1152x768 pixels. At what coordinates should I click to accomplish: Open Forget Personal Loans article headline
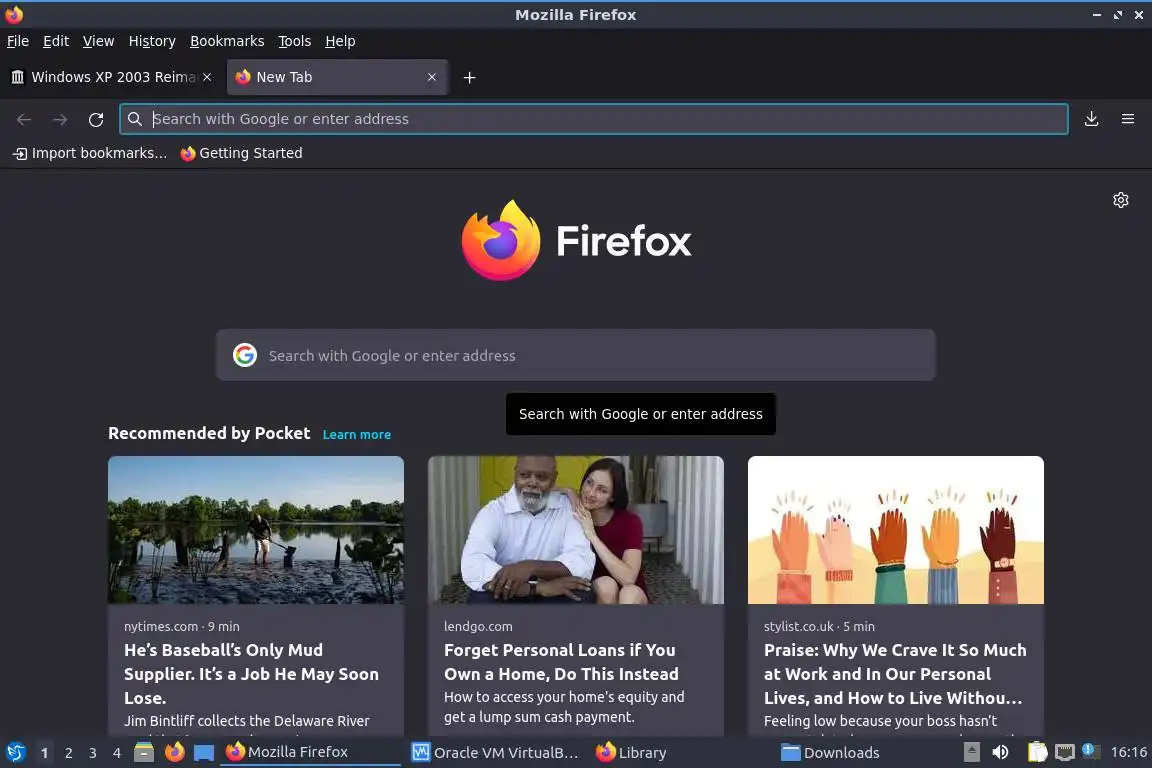[561, 662]
